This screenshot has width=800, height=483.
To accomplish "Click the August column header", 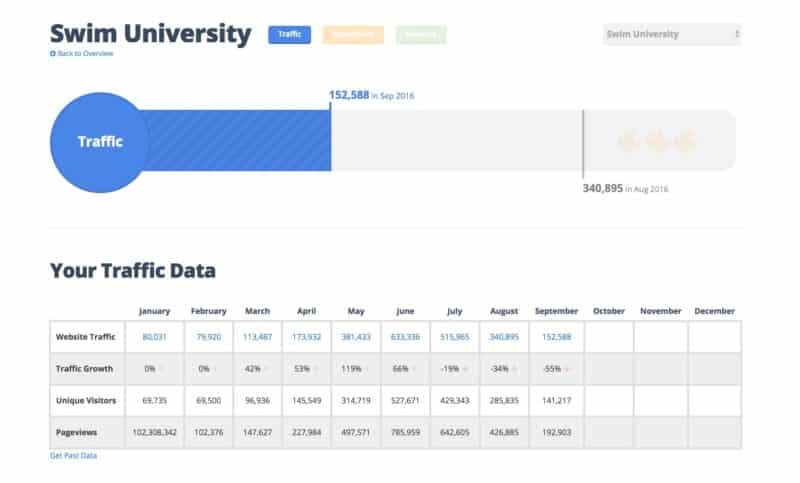I will click(504, 311).
